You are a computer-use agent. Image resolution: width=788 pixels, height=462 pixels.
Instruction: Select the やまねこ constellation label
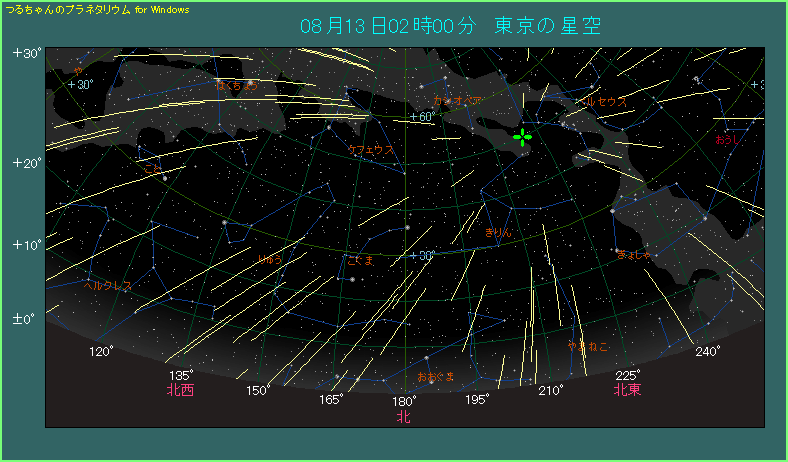click(x=587, y=345)
